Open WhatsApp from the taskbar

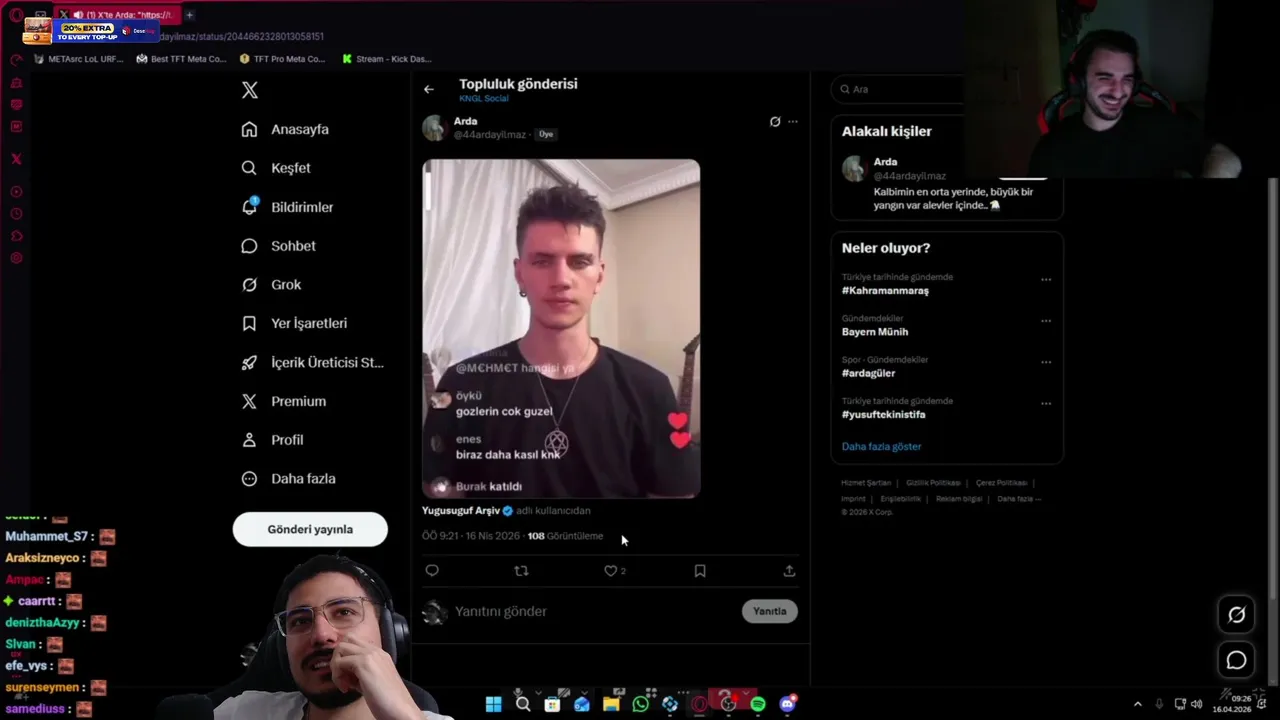[640, 704]
